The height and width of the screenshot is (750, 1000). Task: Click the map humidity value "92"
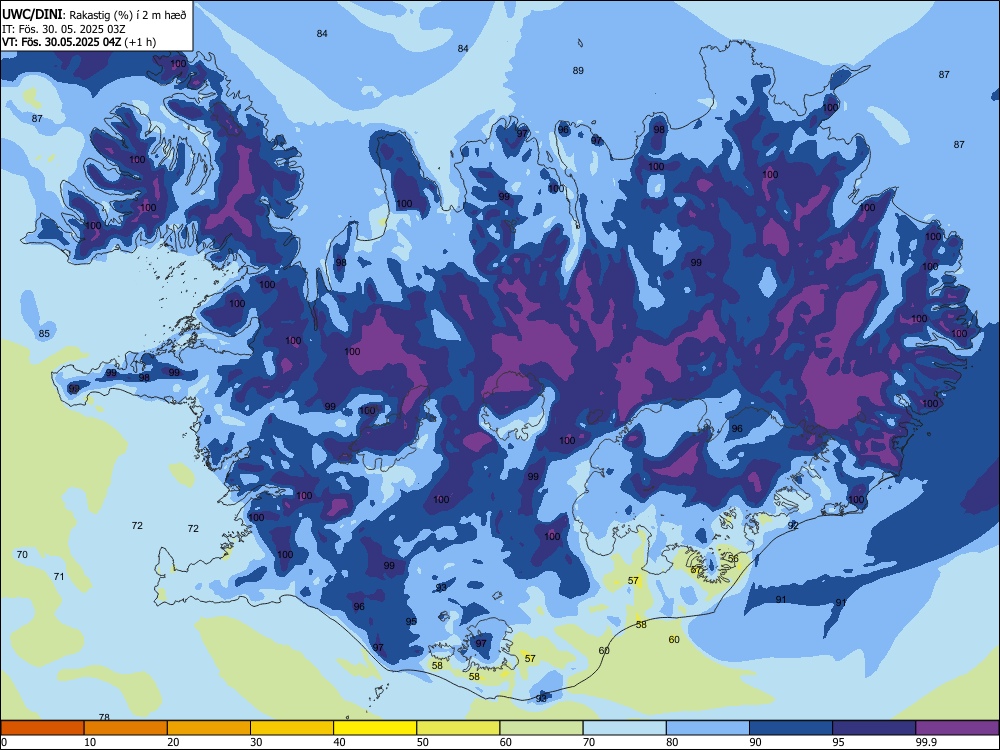pos(793,526)
